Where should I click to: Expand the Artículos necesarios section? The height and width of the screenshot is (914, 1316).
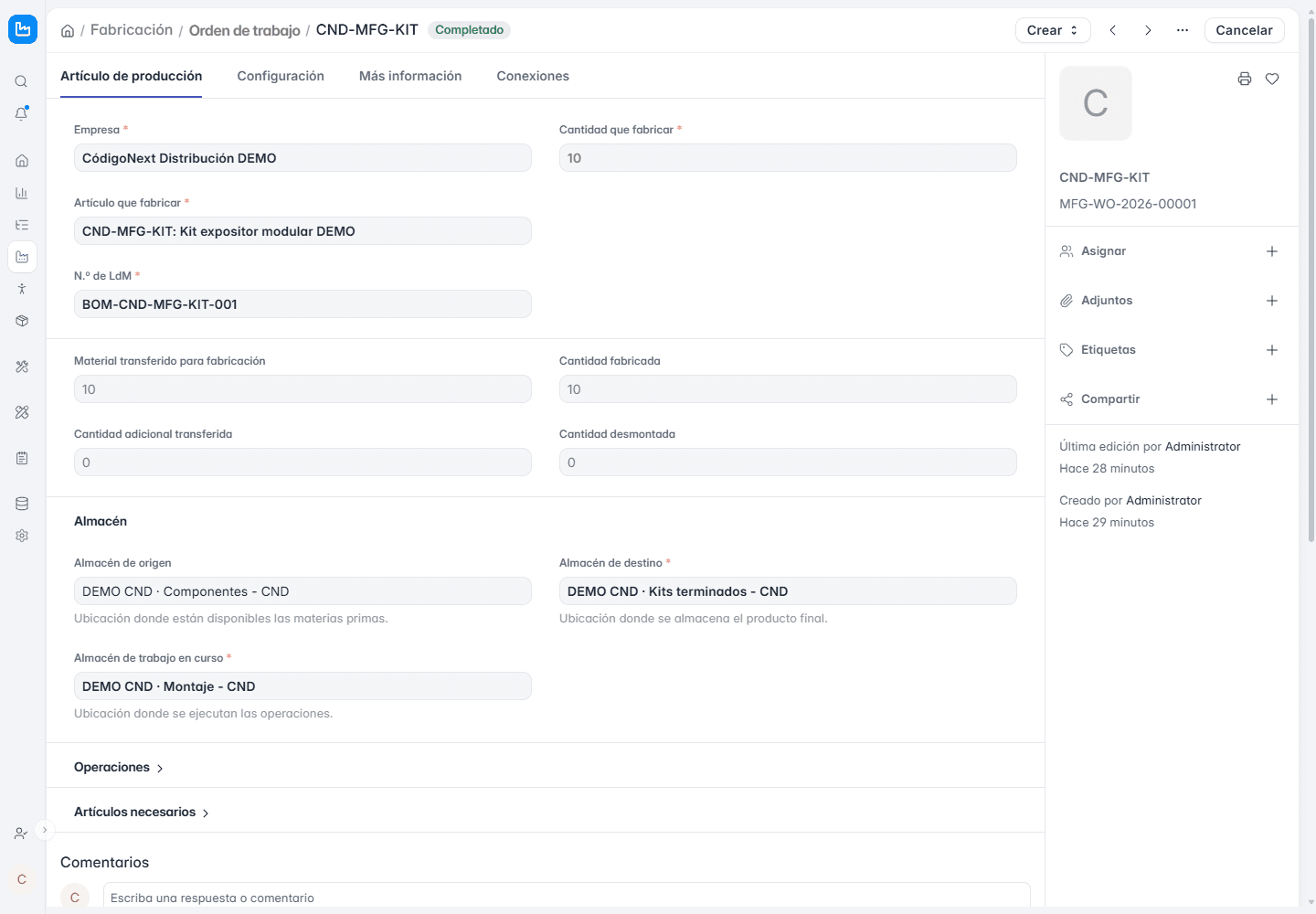(x=142, y=813)
